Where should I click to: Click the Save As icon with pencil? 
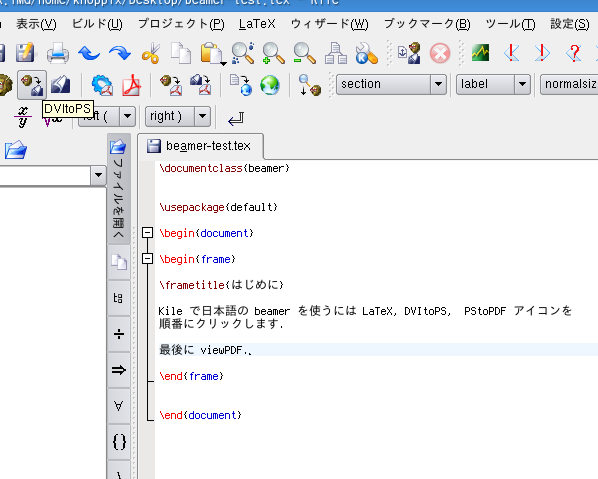tap(25, 53)
